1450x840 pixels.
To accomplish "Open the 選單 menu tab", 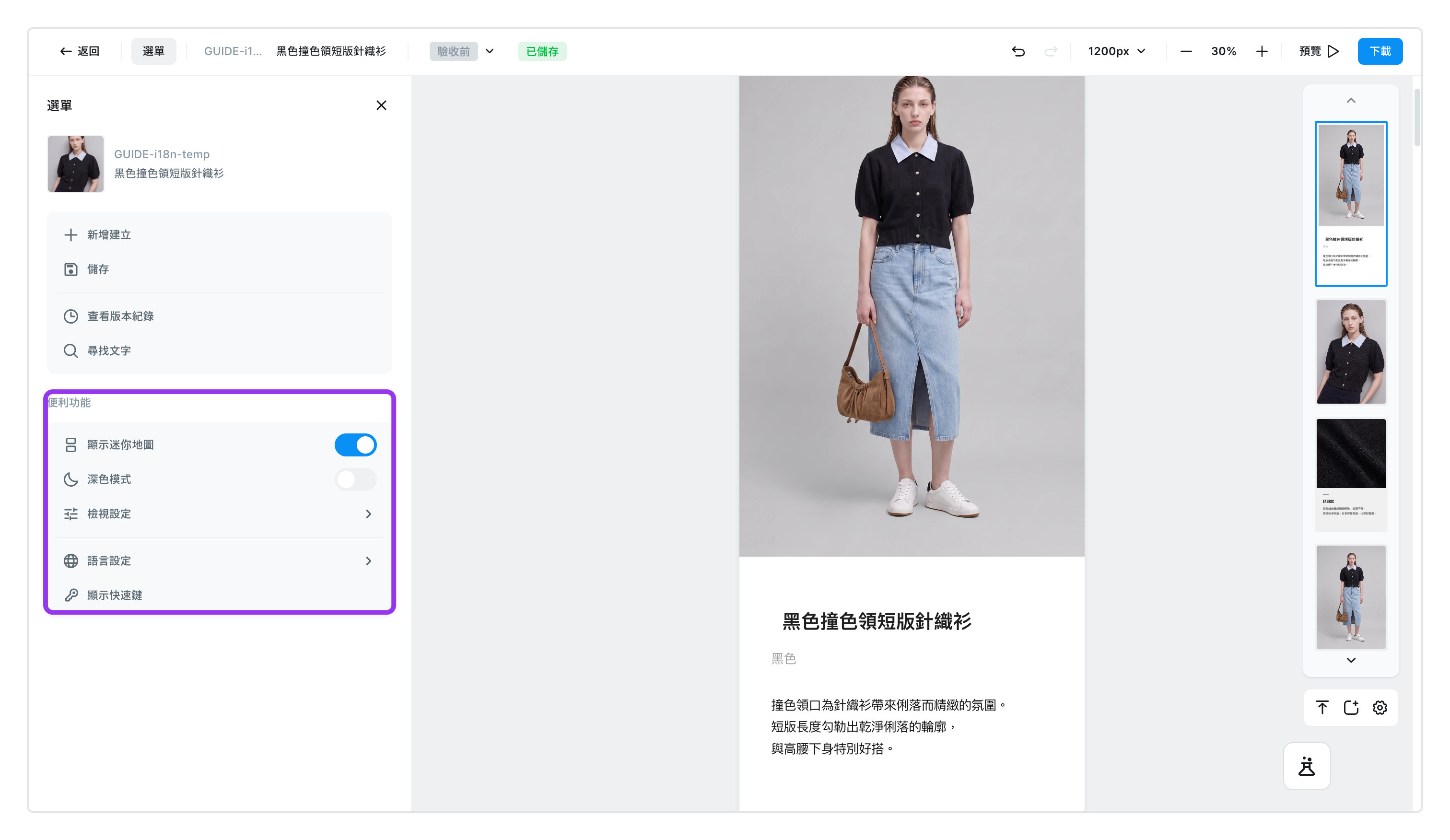I will 153,51.
